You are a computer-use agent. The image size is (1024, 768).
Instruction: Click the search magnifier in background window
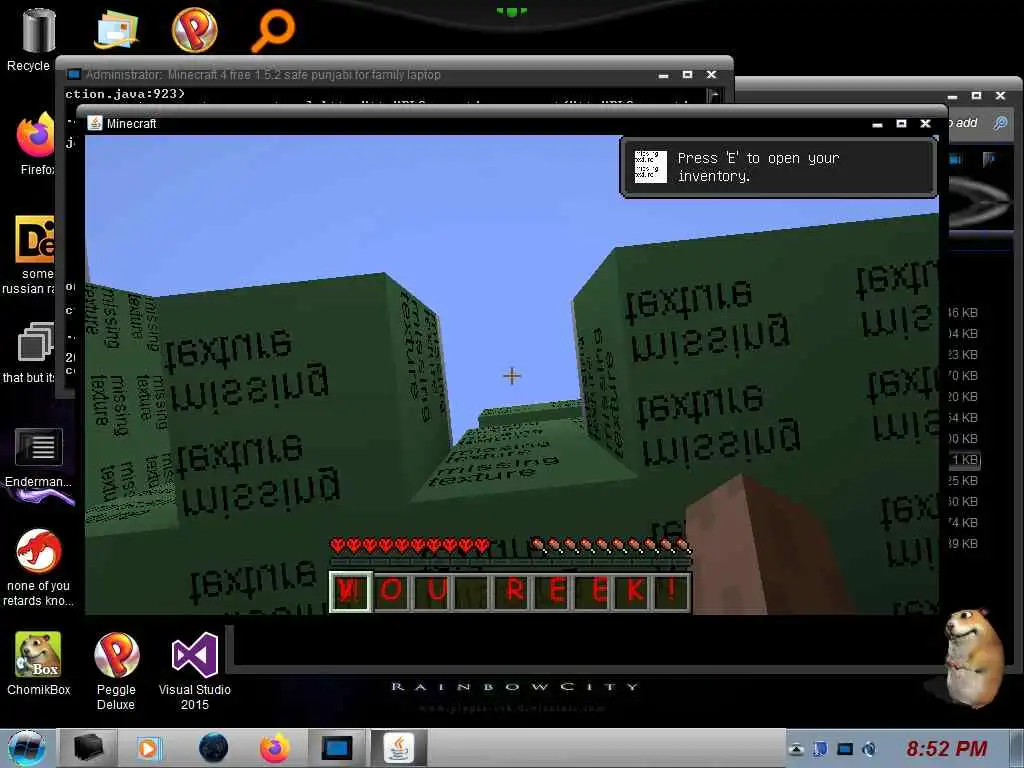(x=1000, y=123)
